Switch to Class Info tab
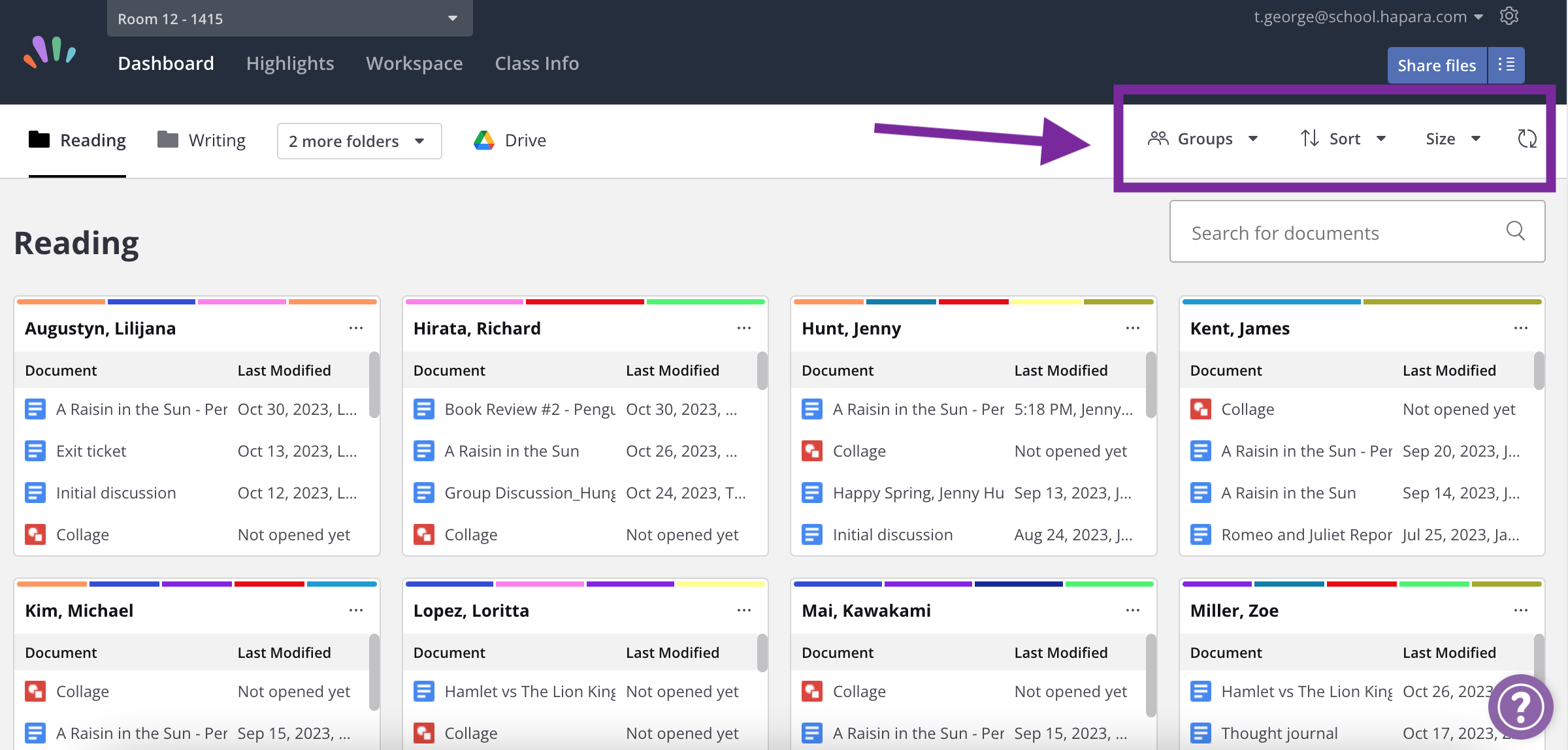The width and height of the screenshot is (1568, 750). point(537,63)
